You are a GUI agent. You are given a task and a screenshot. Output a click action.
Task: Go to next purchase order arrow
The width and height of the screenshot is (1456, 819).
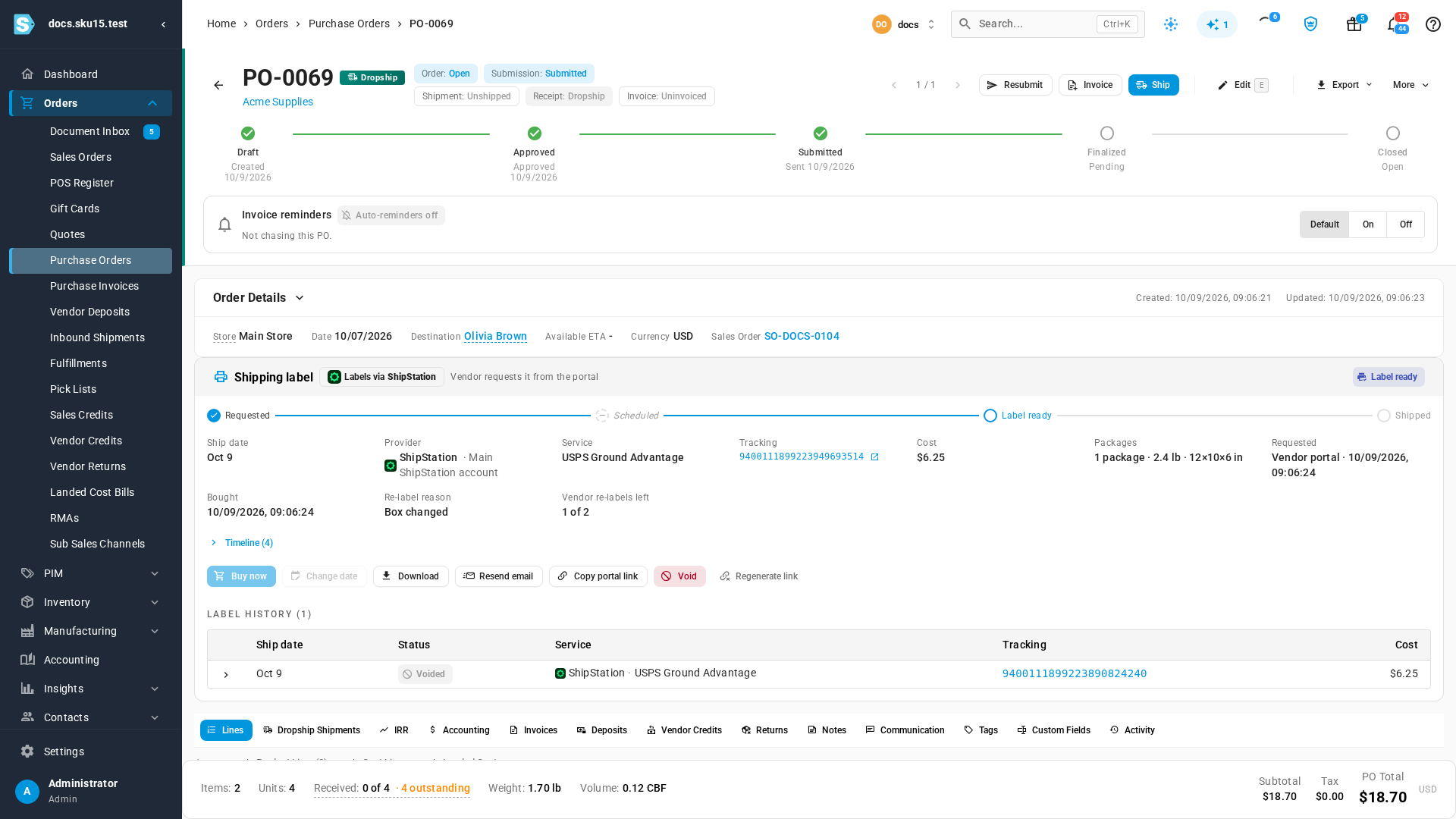[958, 86]
